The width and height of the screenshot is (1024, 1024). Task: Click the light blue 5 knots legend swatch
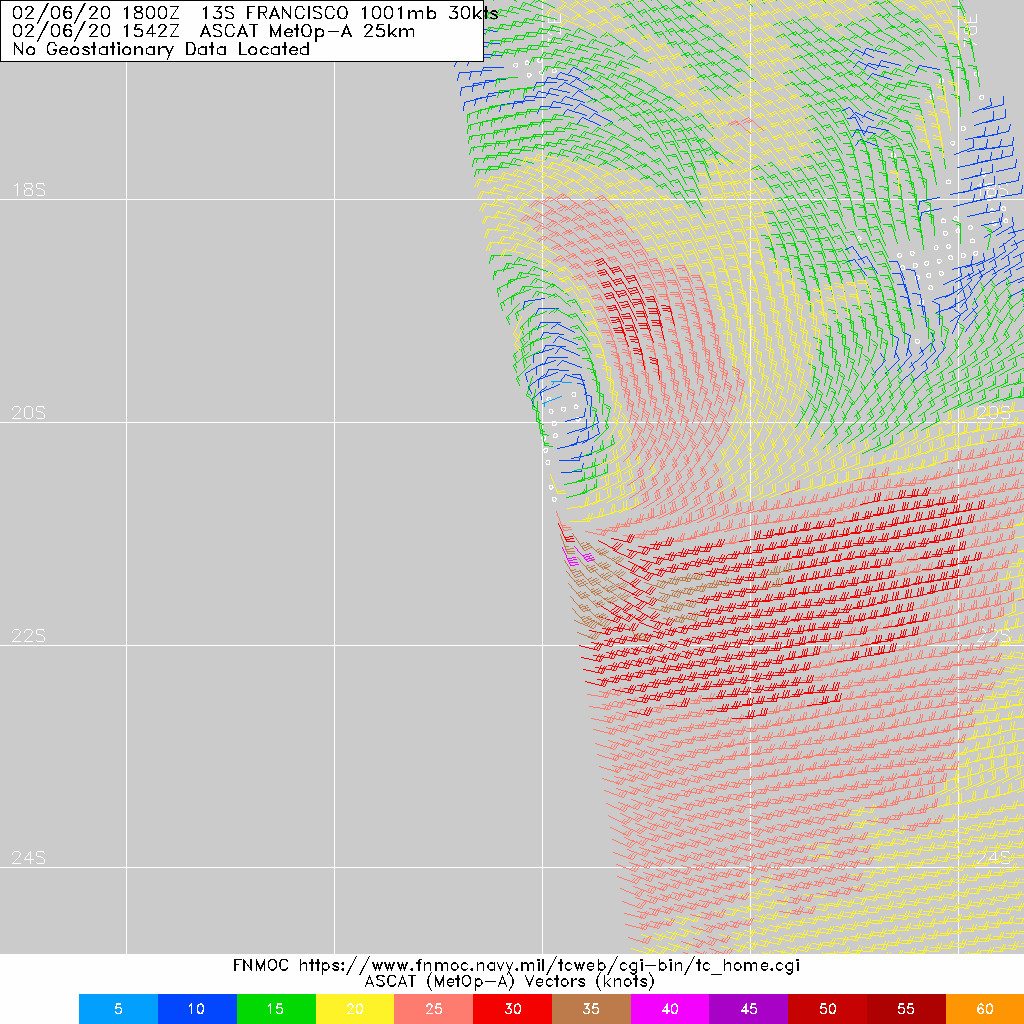118,1009
